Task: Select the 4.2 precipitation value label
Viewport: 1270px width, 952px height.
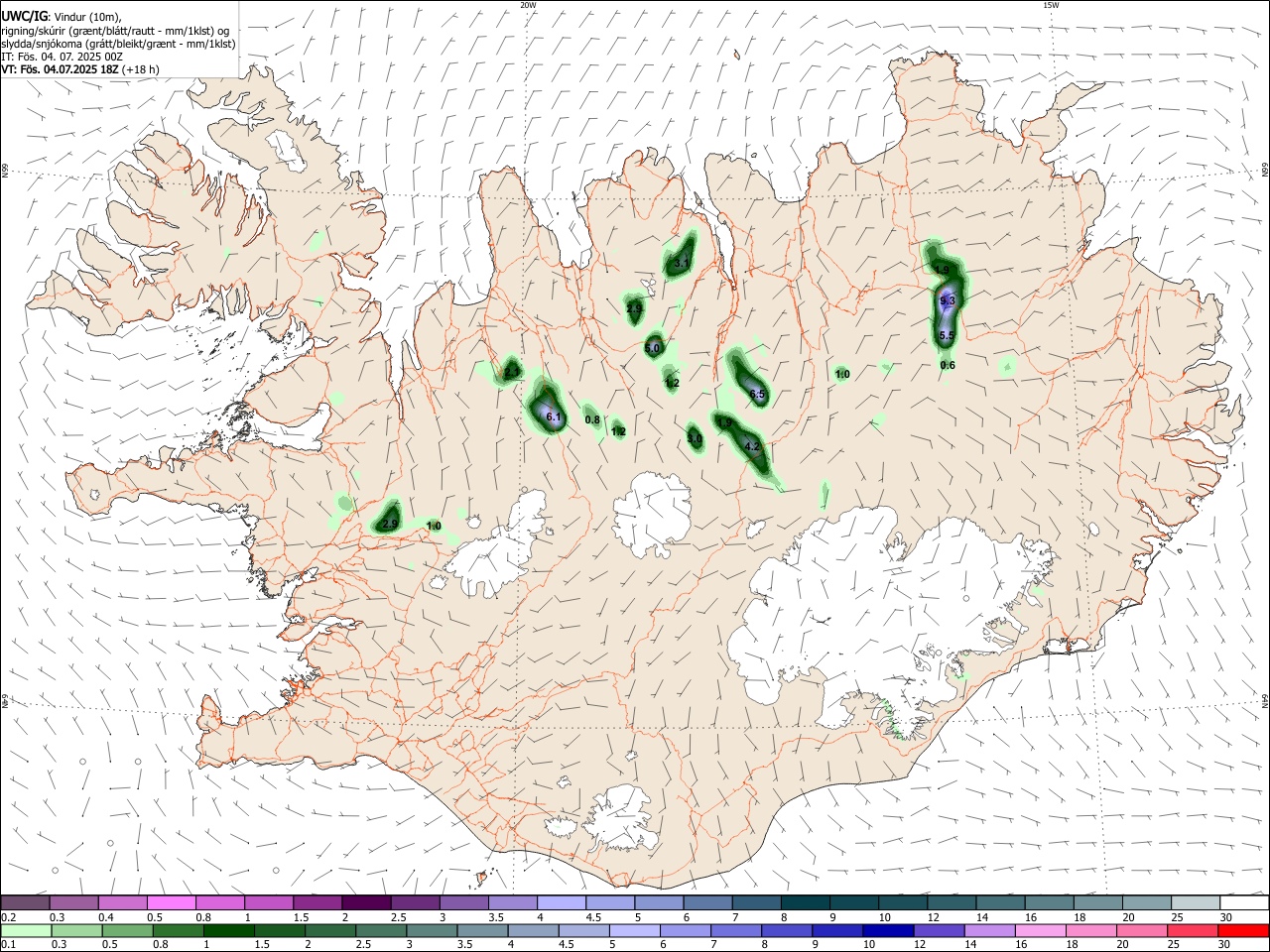Action: [752, 447]
